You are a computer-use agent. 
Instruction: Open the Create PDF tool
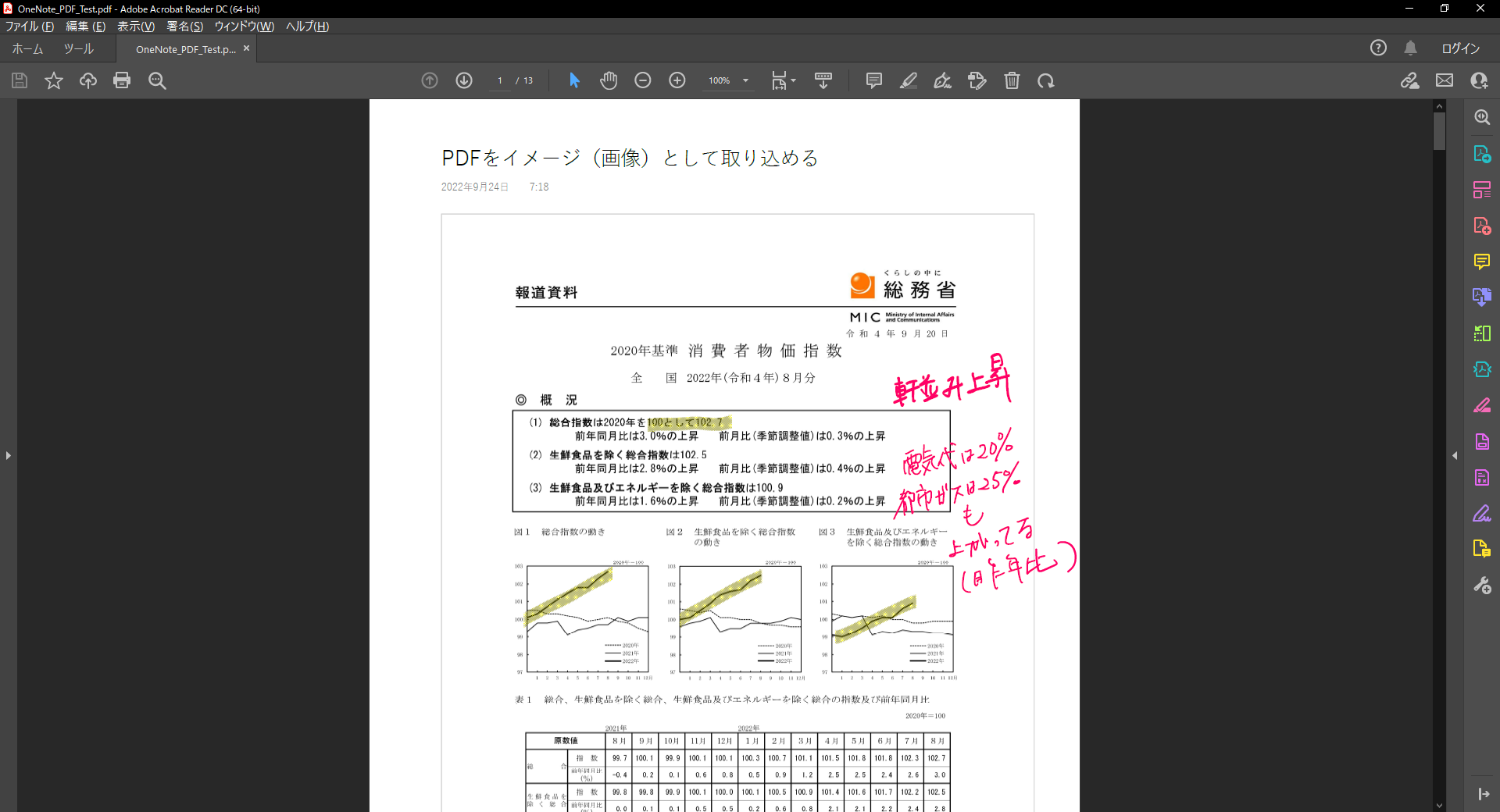[1481, 226]
